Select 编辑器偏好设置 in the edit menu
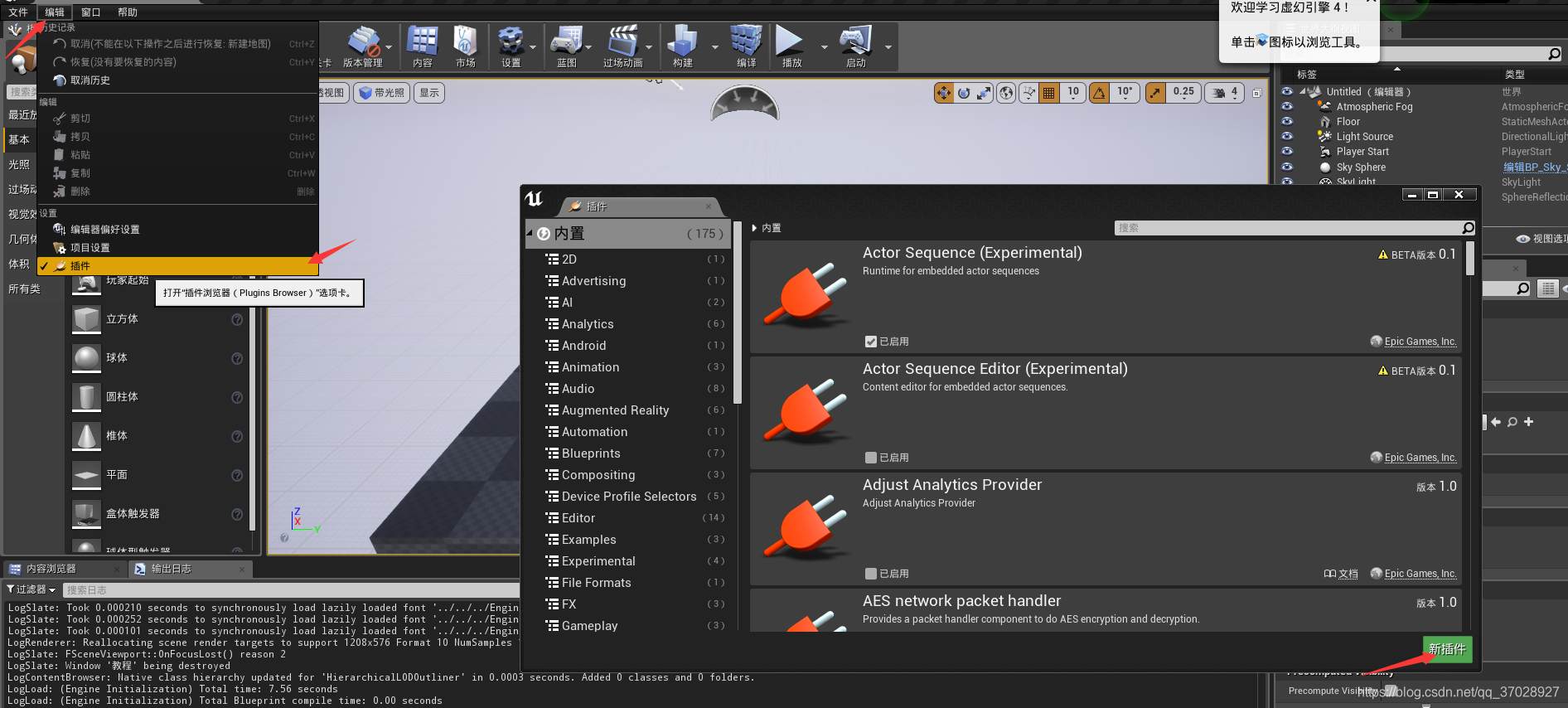This screenshot has height=708, width=1568. click(x=178, y=230)
